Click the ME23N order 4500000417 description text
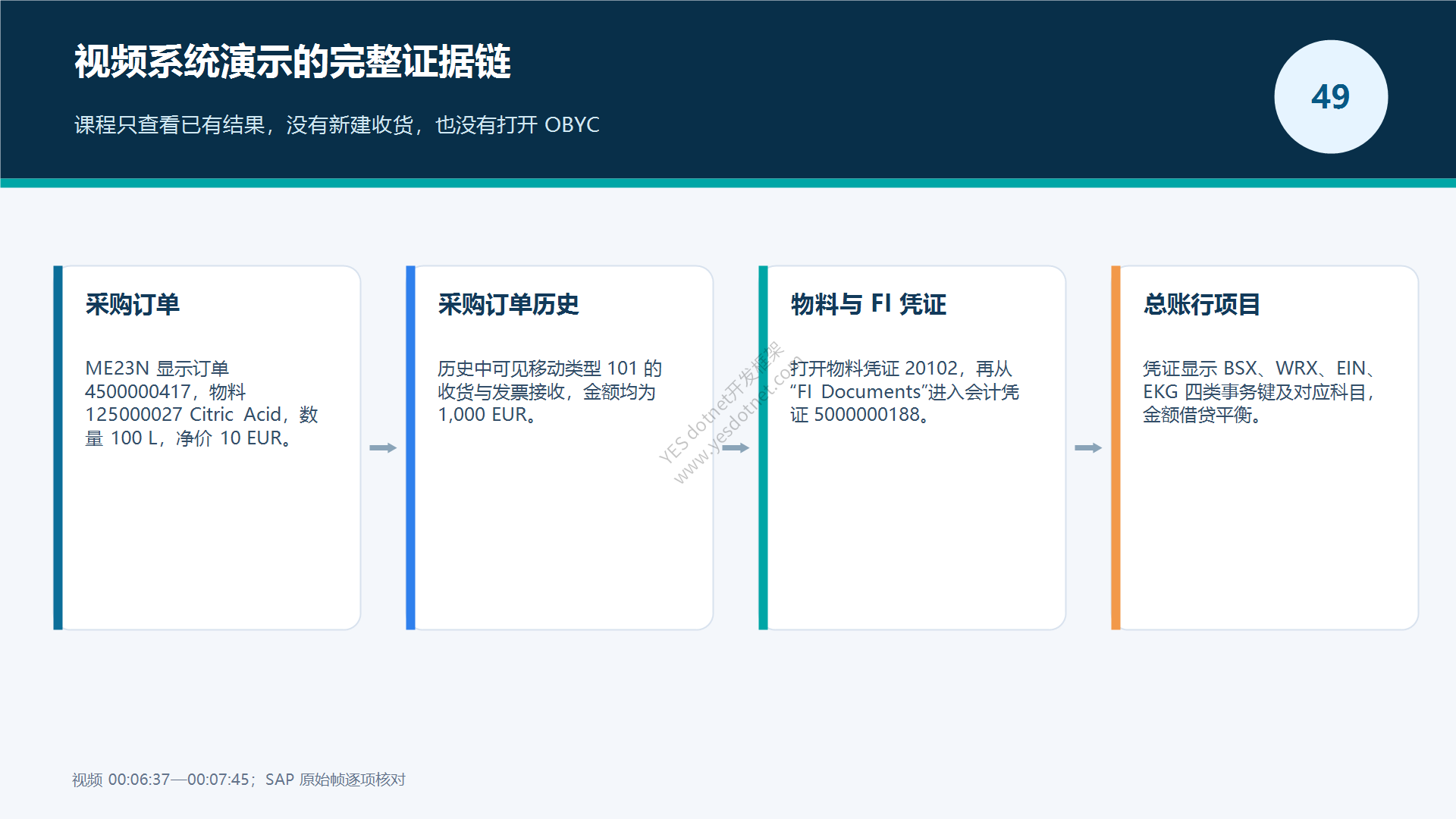 (202, 403)
